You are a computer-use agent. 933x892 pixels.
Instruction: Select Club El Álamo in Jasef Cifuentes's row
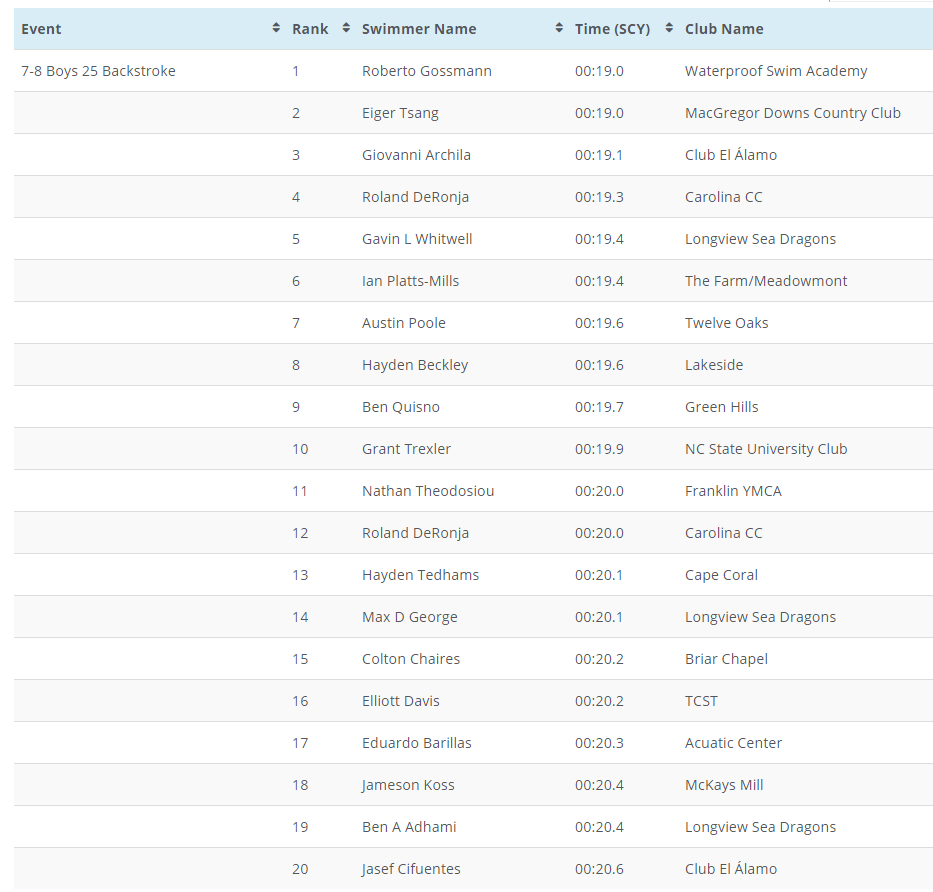pos(731,869)
